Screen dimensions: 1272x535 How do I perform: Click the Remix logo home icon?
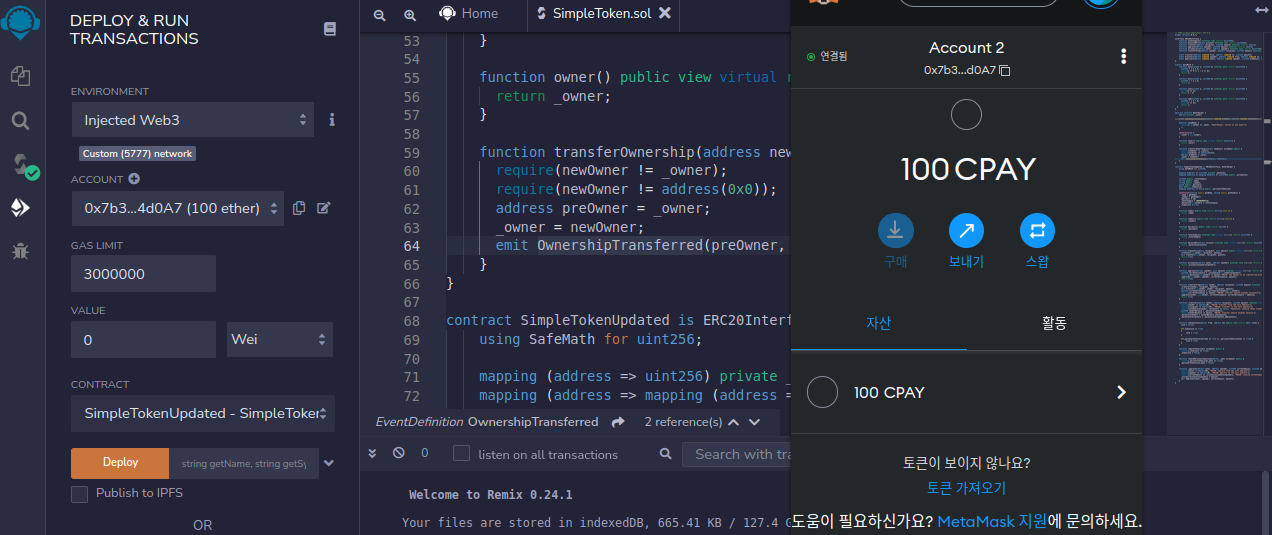[x=20, y=25]
